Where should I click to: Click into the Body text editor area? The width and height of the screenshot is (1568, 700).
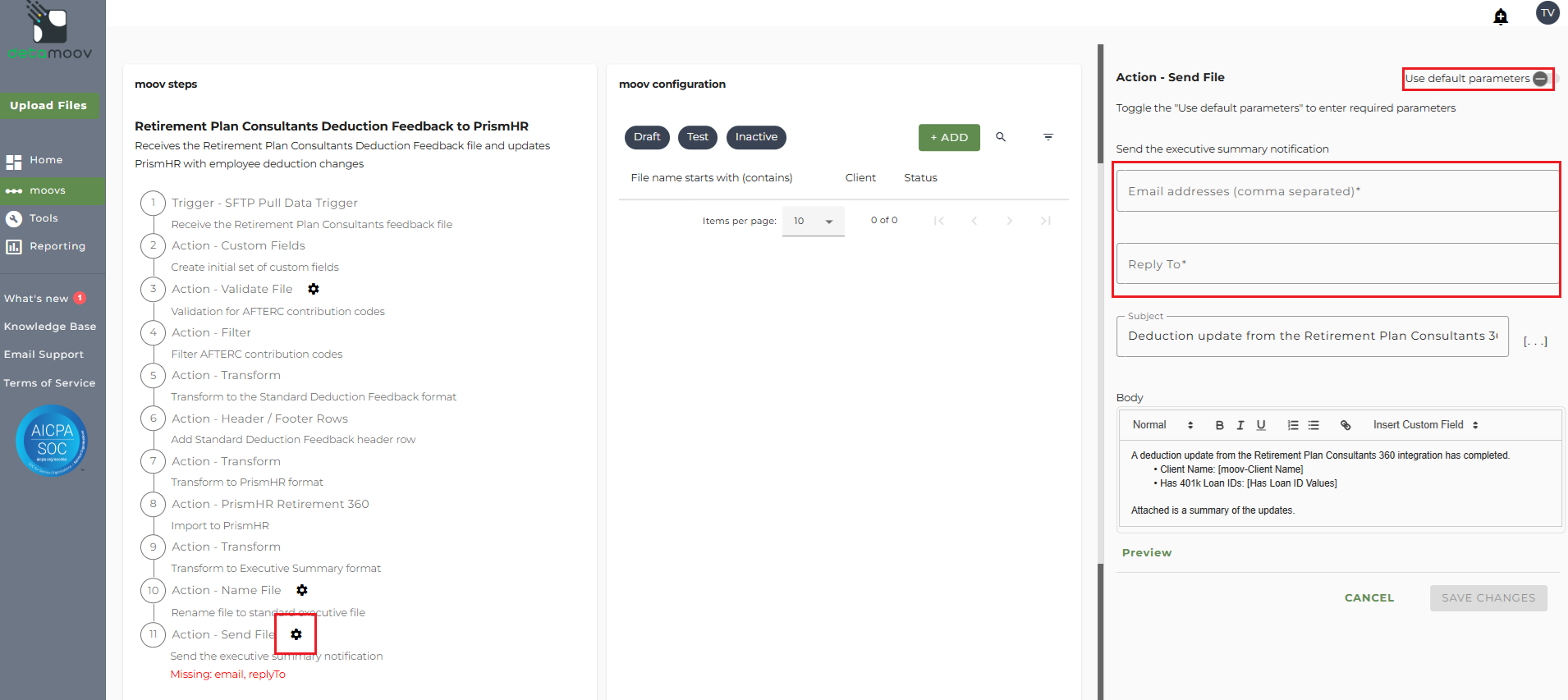(x=1340, y=483)
